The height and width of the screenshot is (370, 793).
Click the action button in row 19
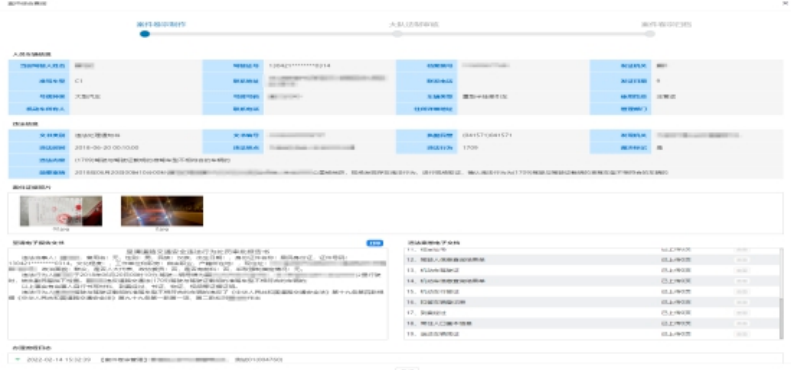point(741,334)
